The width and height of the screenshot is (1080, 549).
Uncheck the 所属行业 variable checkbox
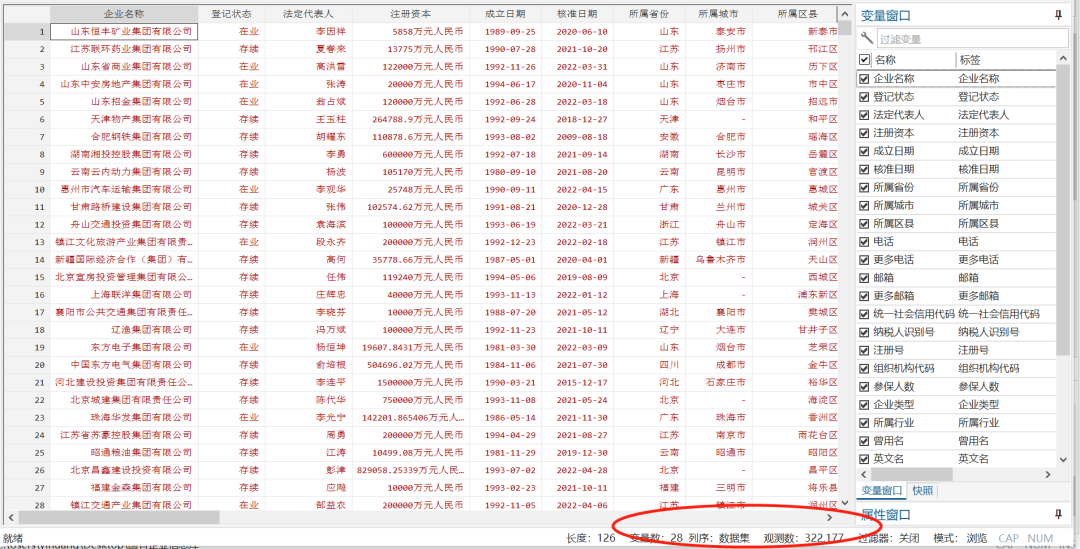[x=864, y=422]
